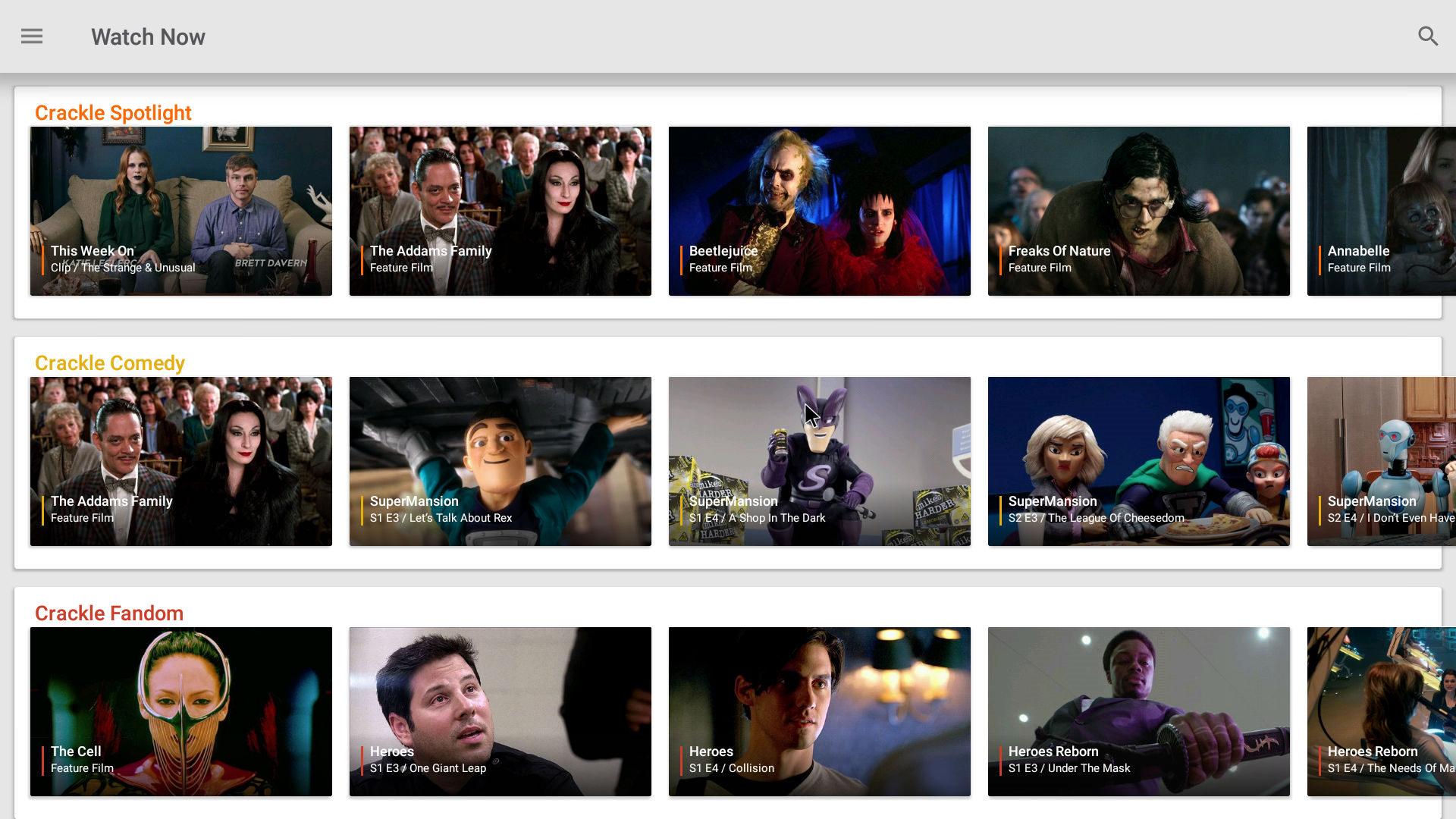Screen dimensions: 1456x819
Task: Click the search icon in top right
Action: (1427, 36)
